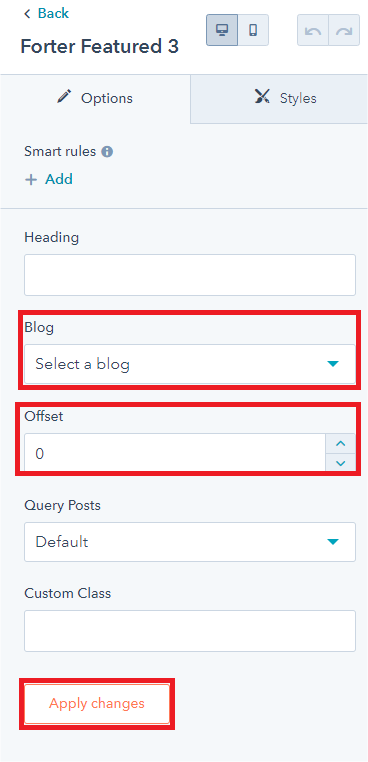Decrease Offset with down arrow
368x762 pixels.
(x=341, y=463)
